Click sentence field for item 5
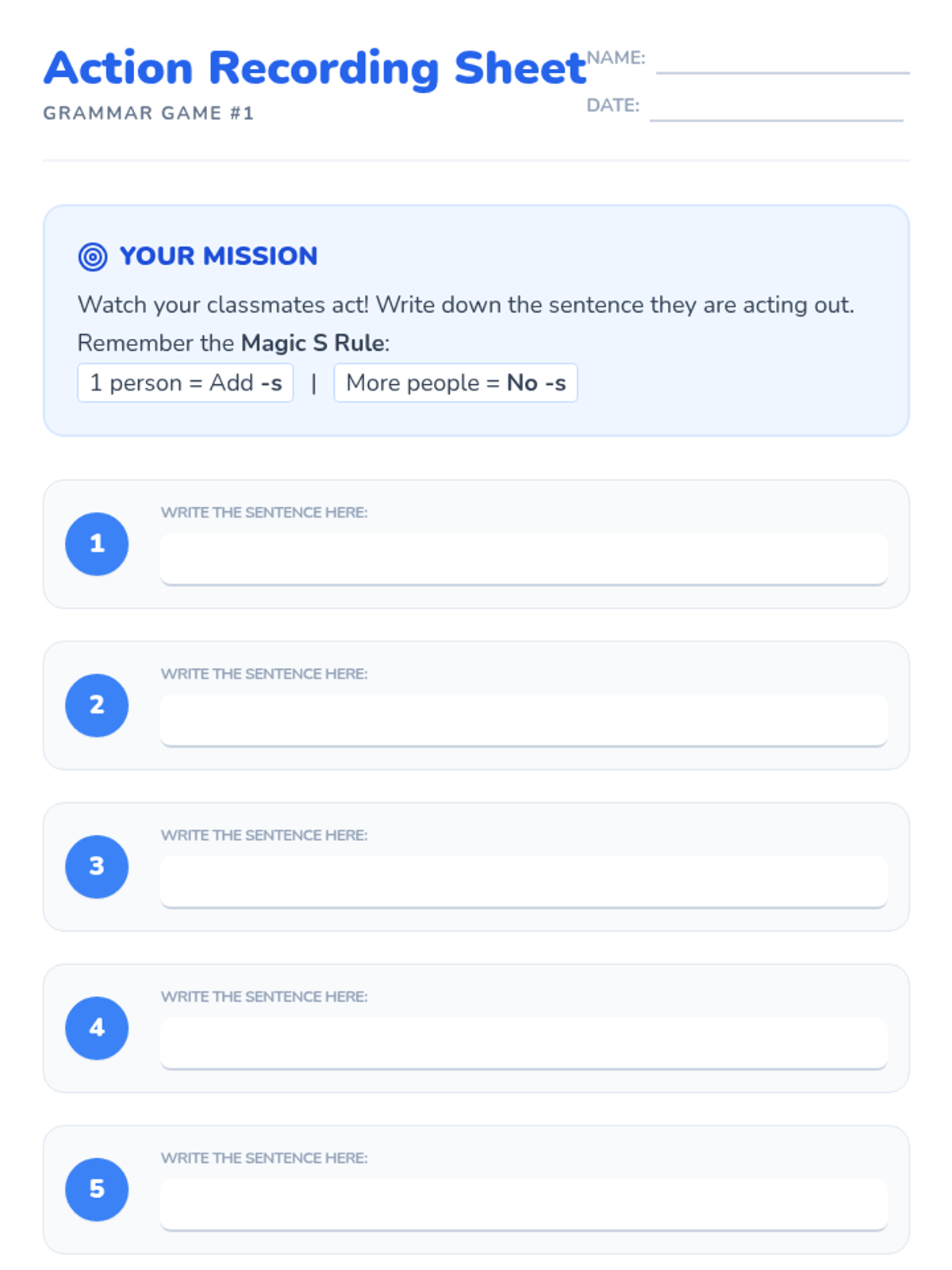 click(524, 1204)
